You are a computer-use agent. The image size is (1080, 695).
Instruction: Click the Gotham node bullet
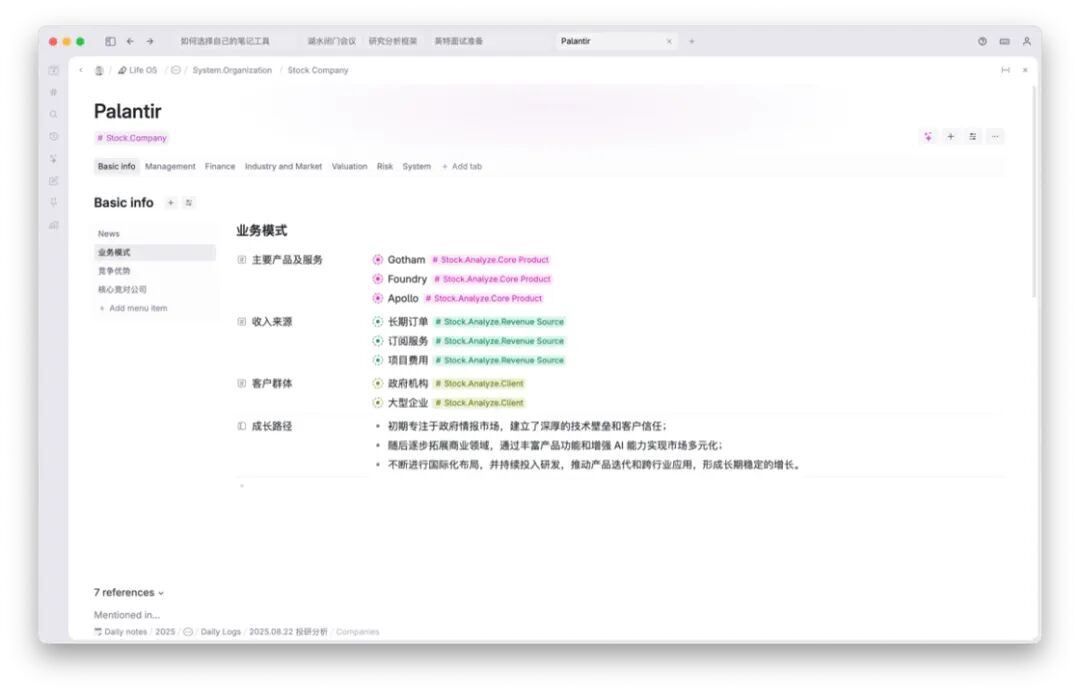(x=378, y=260)
